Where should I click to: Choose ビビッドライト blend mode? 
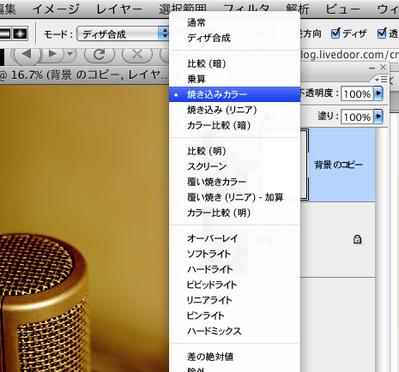pos(235,285)
